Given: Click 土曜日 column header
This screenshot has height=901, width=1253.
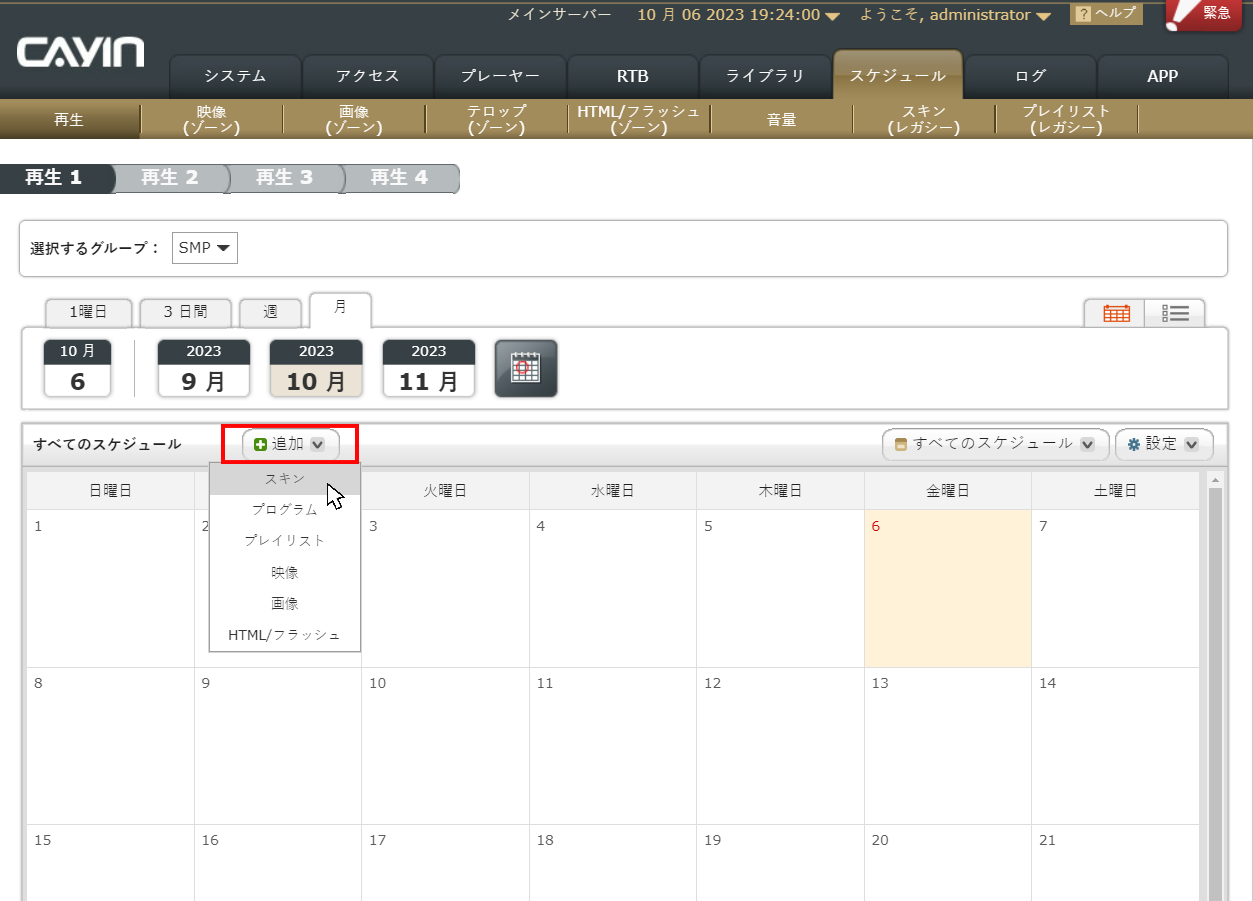Looking at the screenshot, I should pyautogui.click(x=1115, y=491).
